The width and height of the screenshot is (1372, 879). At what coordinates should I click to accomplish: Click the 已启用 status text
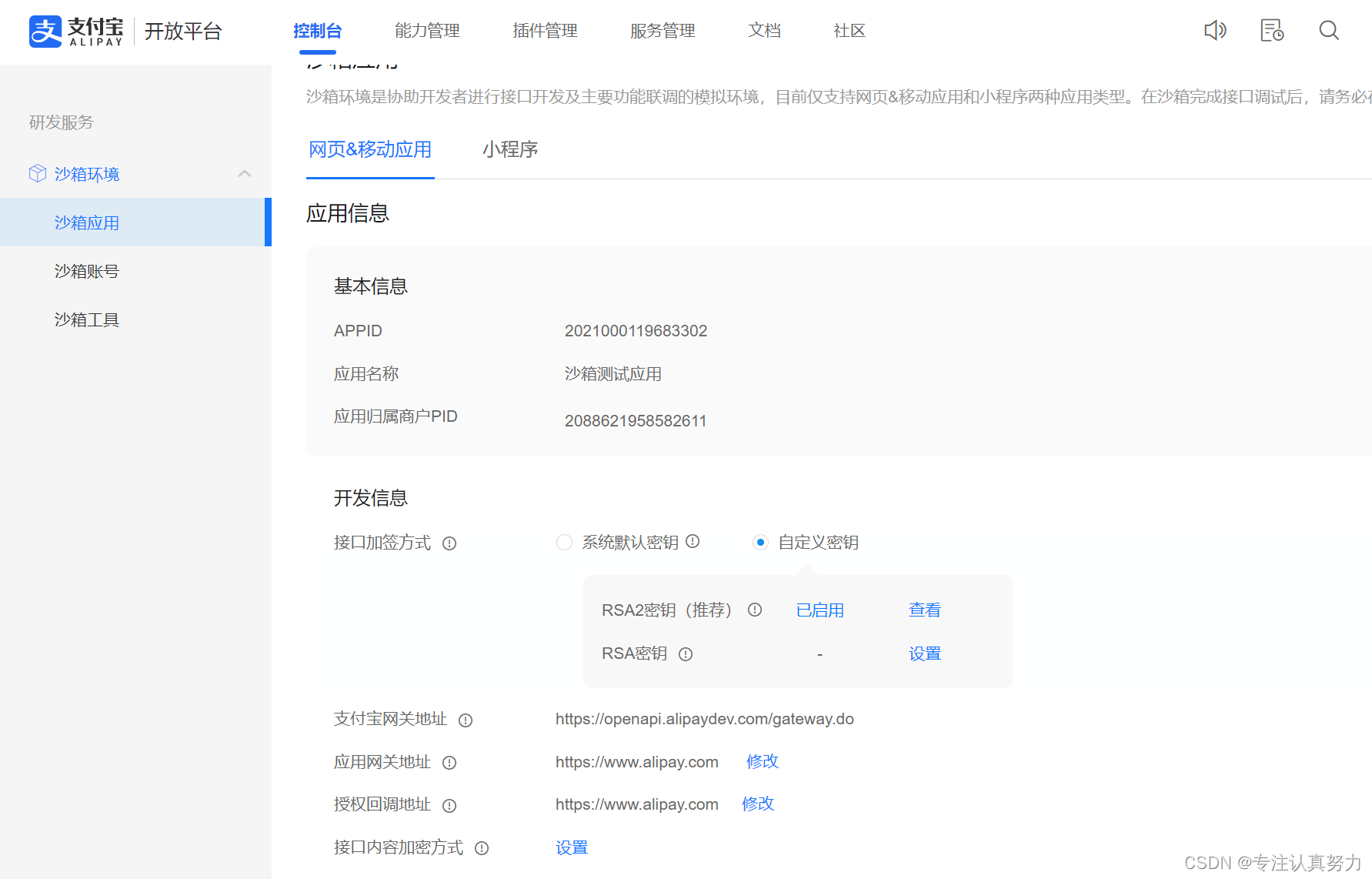820,610
